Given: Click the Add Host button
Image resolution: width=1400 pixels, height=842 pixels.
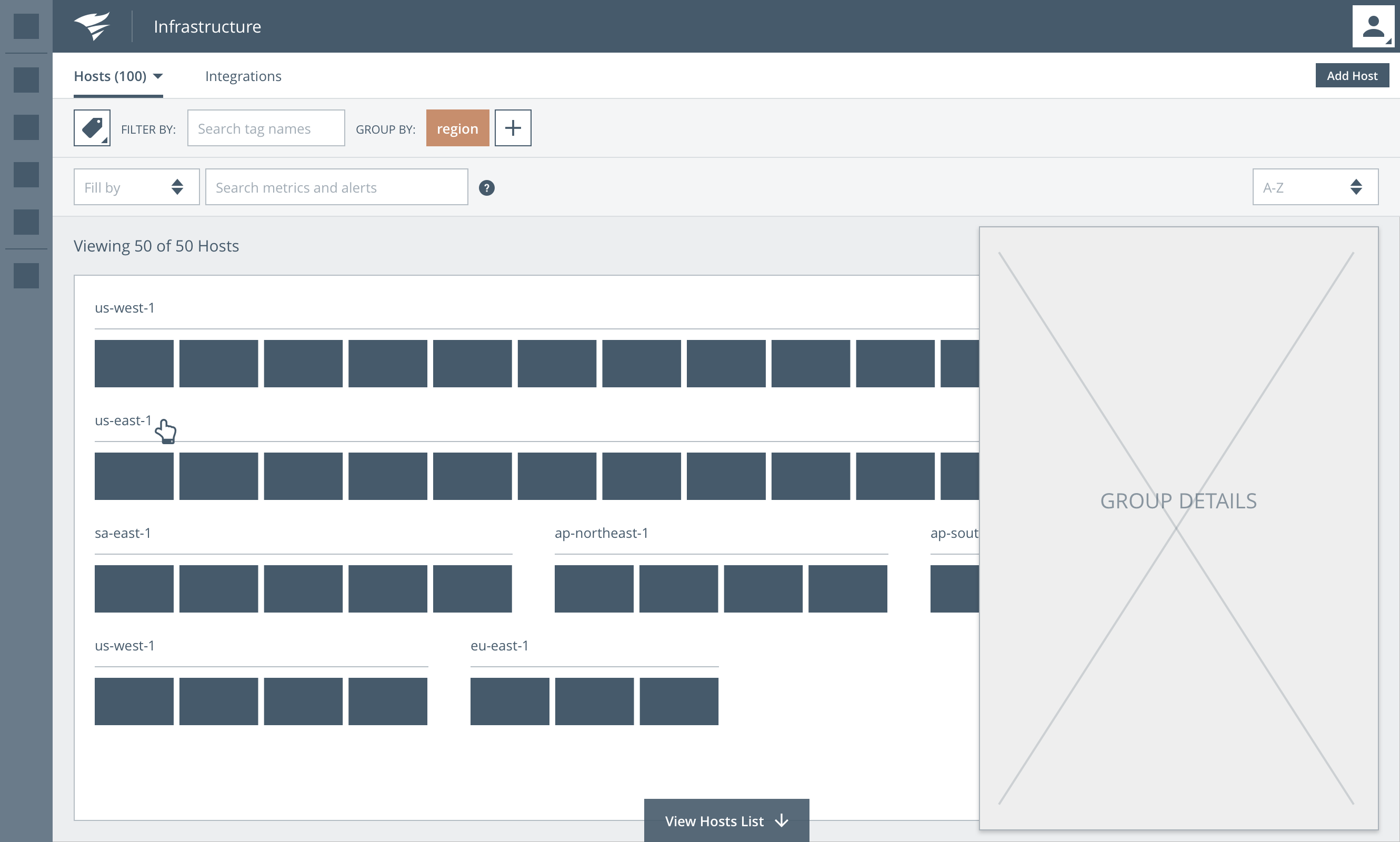Looking at the screenshot, I should (x=1352, y=75).
